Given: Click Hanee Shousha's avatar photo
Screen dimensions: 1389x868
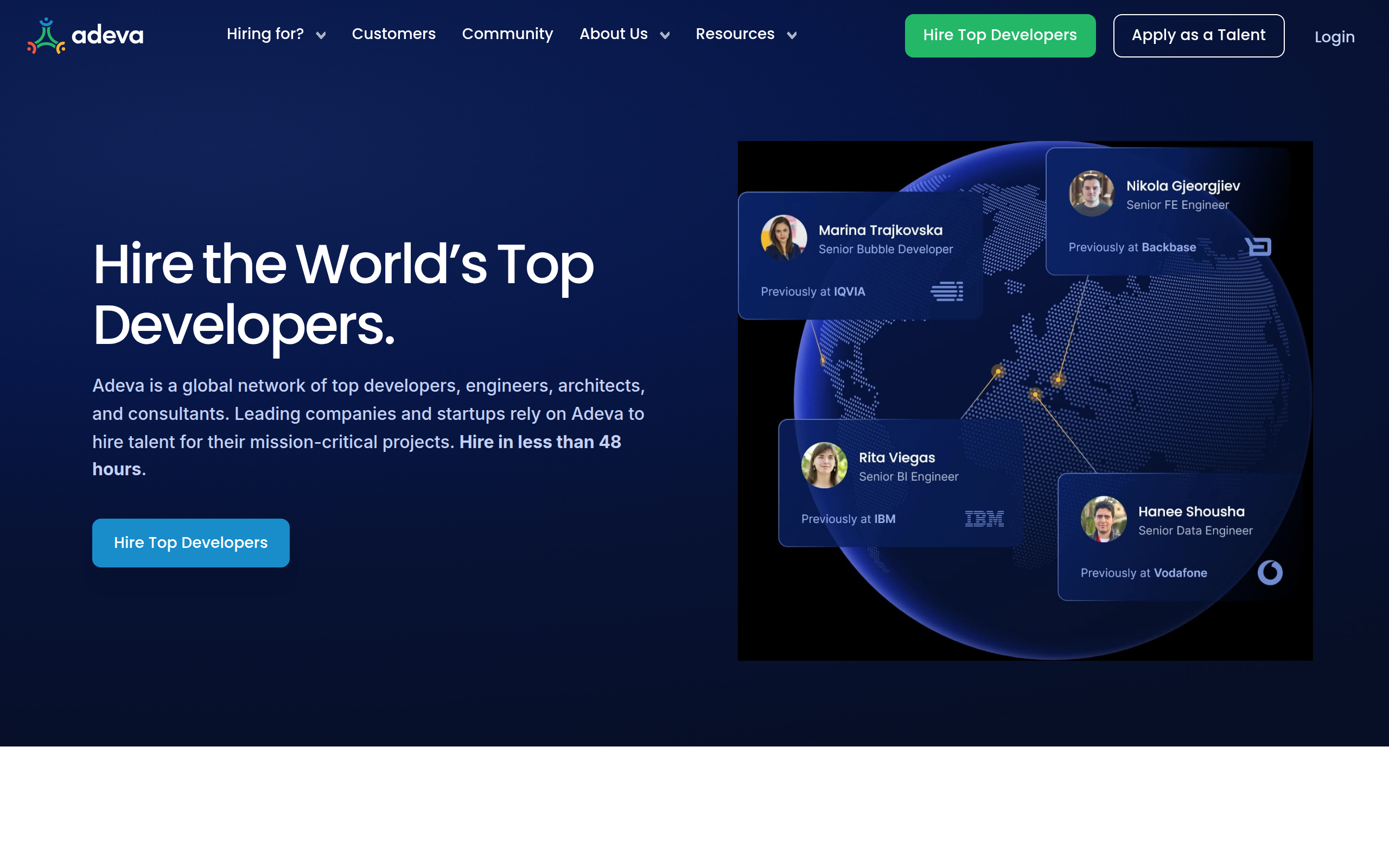Looking at the screenshot, I should point(1103,520).
